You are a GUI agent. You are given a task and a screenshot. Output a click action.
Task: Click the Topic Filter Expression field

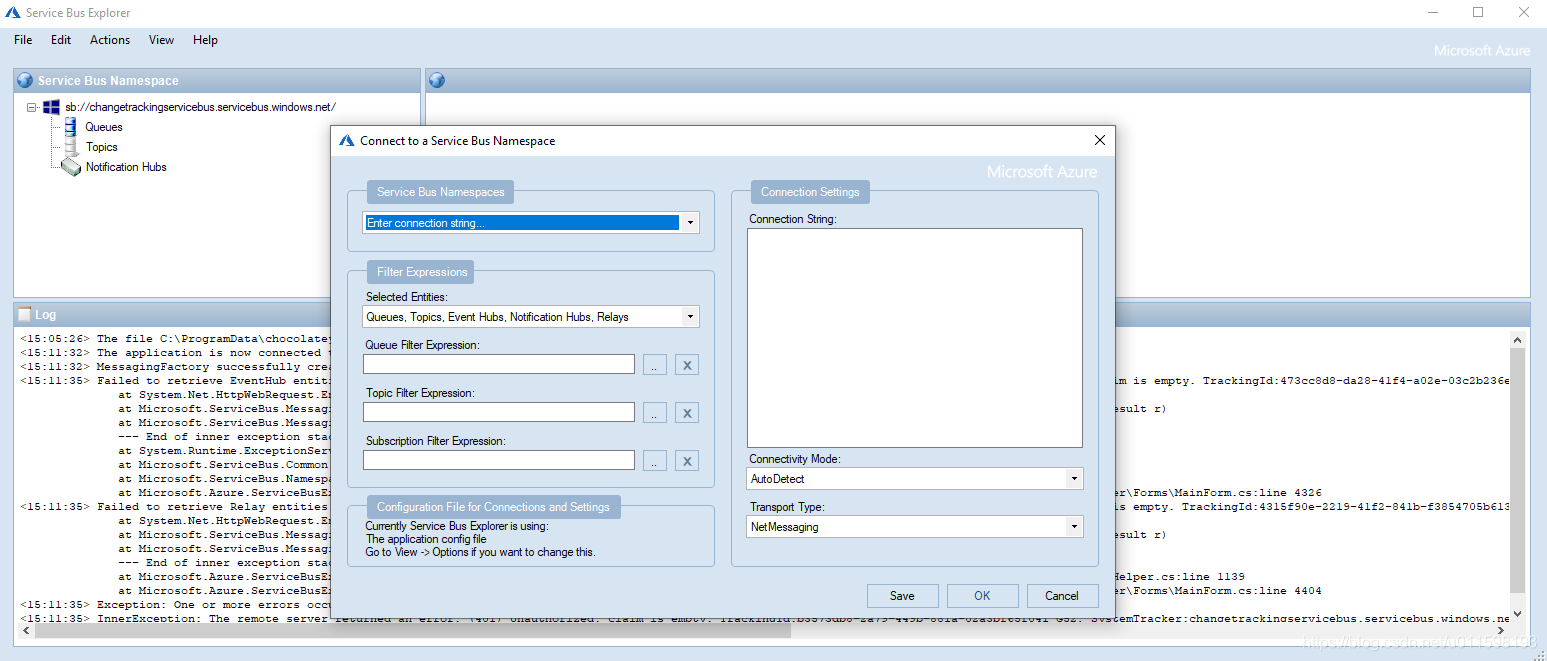[499, 412]
